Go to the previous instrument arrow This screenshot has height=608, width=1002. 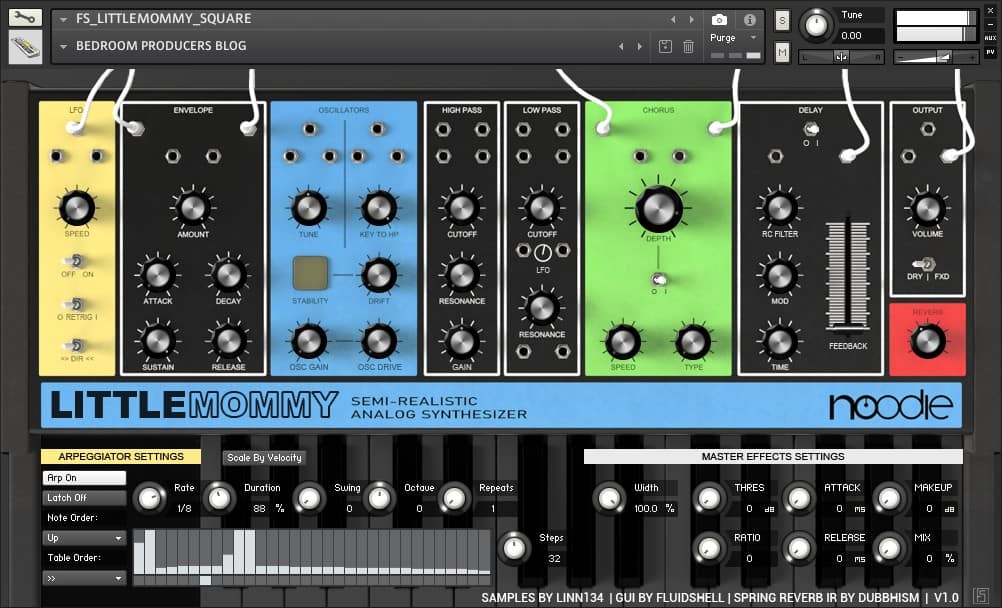pos(673,20)
